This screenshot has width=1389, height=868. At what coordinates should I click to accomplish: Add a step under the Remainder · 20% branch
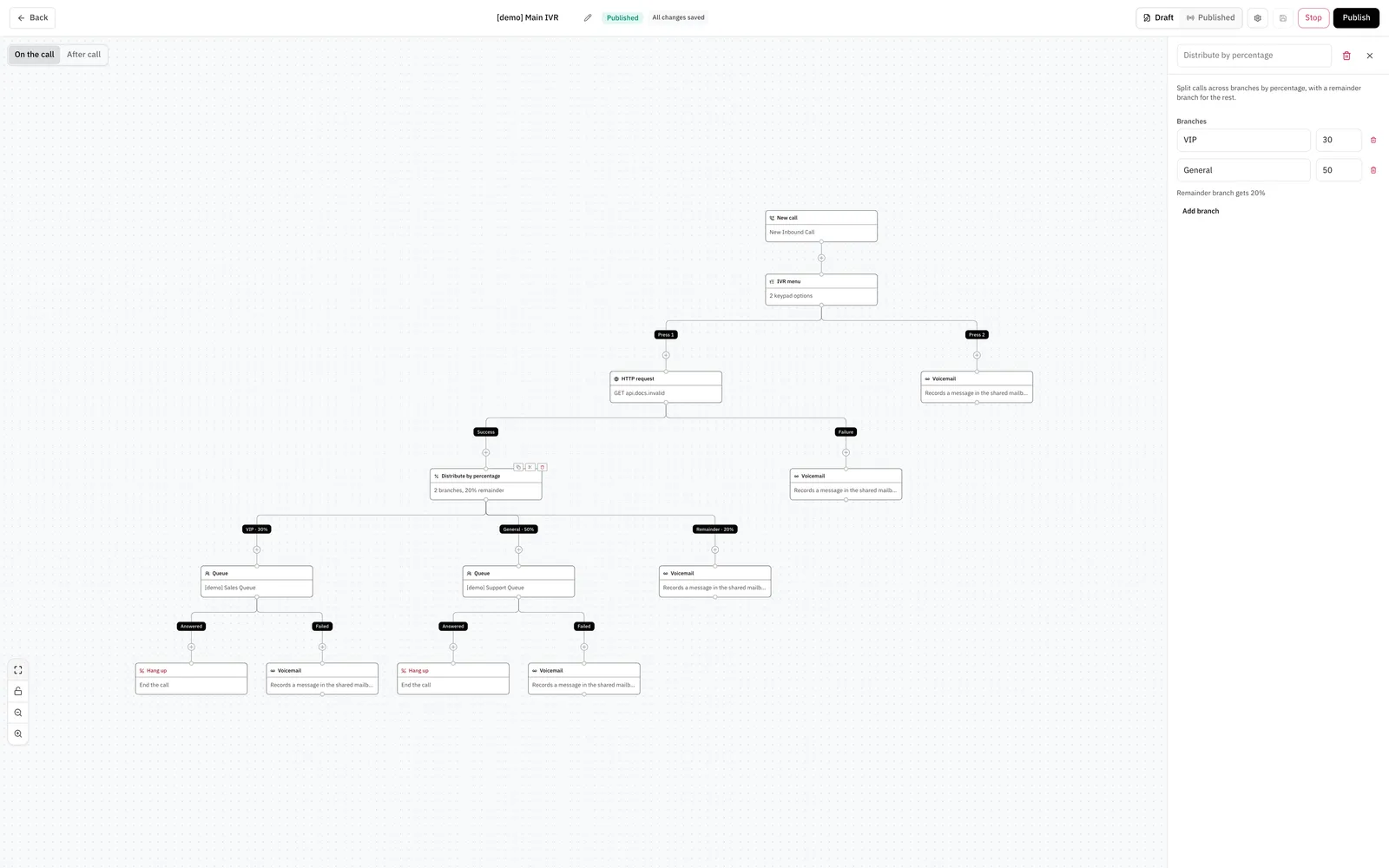point(715,549)
